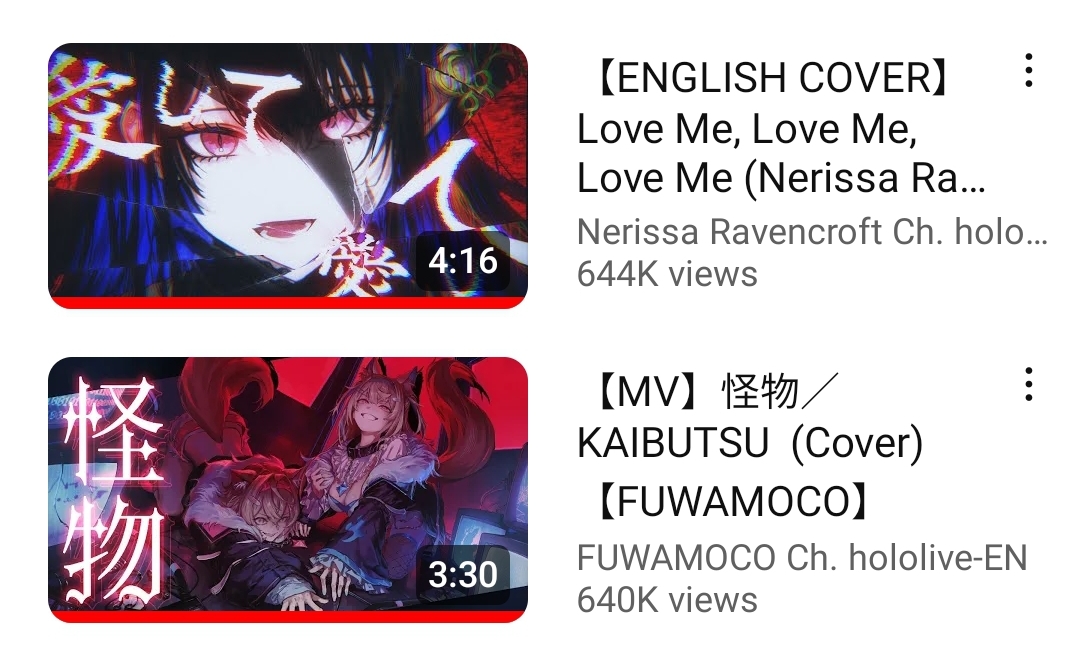This screenshot has width=1080, height=654.
Task: Open the options menu for the FUWAMOCO KAIBUTSU video
Action: coord(1028,384)
